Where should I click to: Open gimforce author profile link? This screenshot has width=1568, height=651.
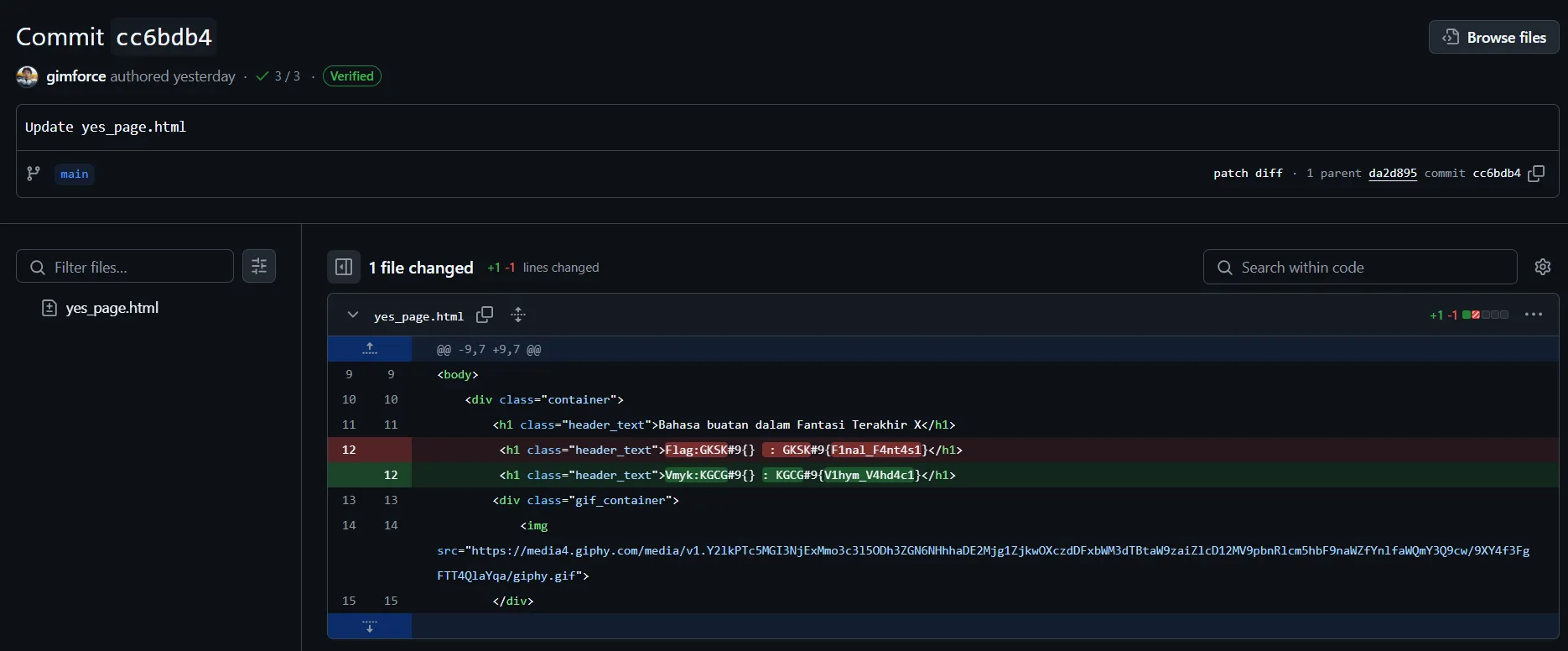[x=75, y=76]
